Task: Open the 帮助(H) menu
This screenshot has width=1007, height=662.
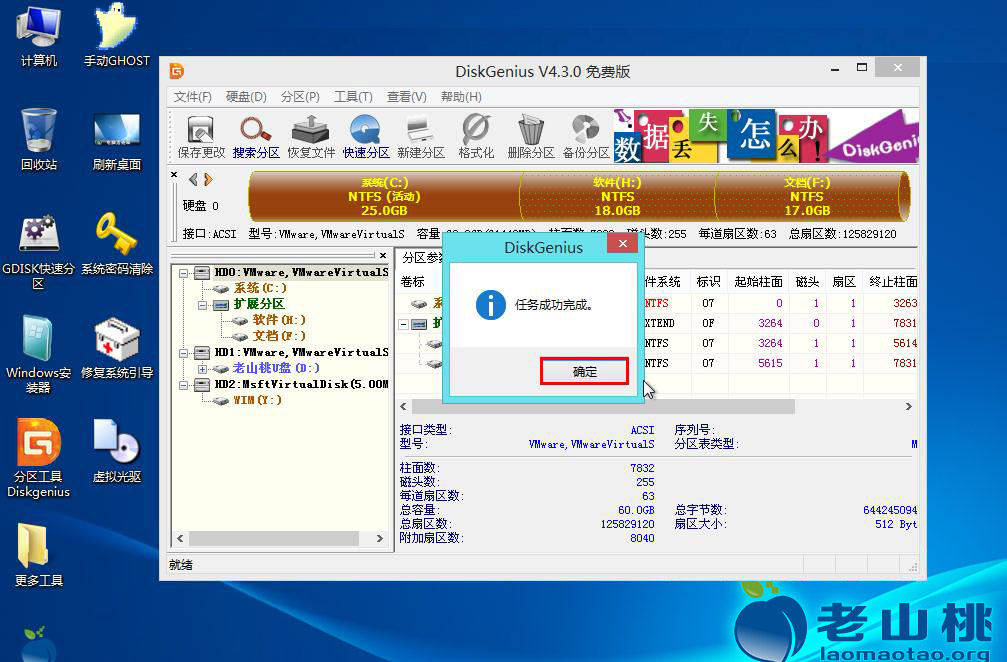Action: (460, 97)
